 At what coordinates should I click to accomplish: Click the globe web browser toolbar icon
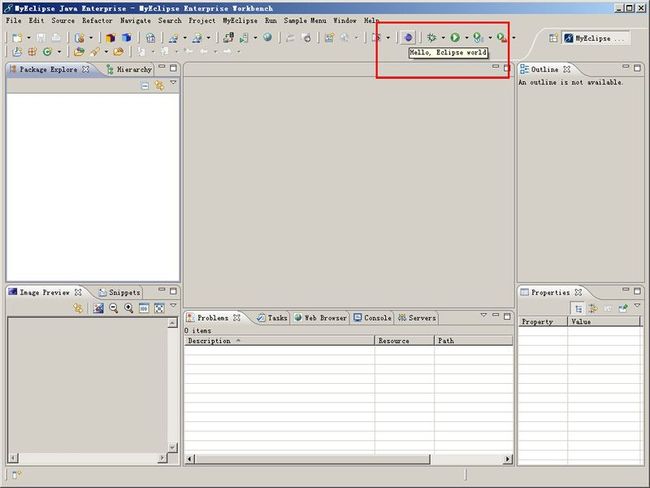coord(268,37)
